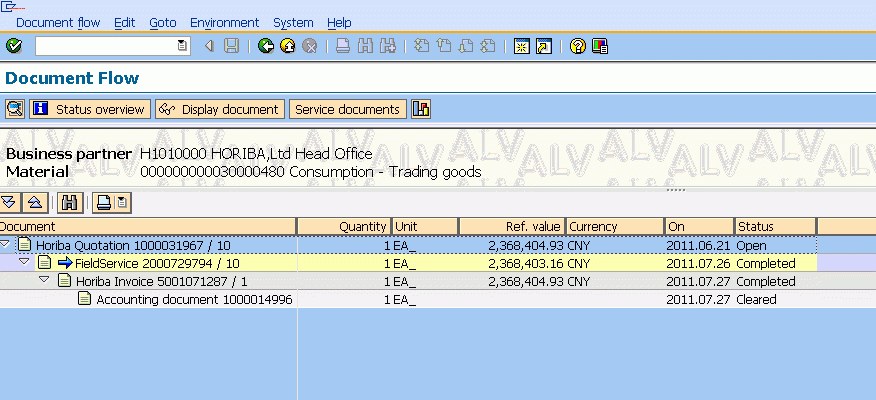The width and height of the screenshot is (876, 400).
Task: Jump to First Page icon
Action: [422, 46]
